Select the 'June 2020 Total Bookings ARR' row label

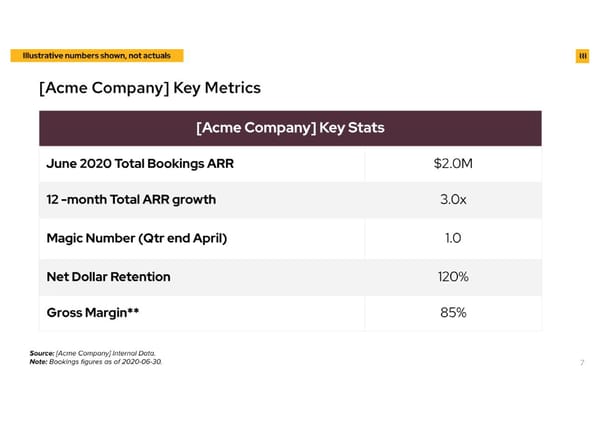point(140,164)
